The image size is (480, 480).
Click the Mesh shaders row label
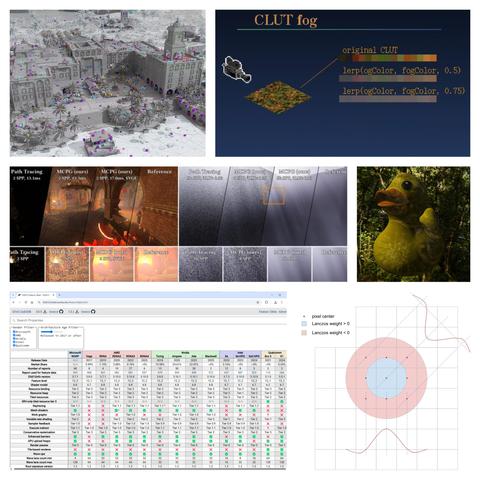[39, 410]
